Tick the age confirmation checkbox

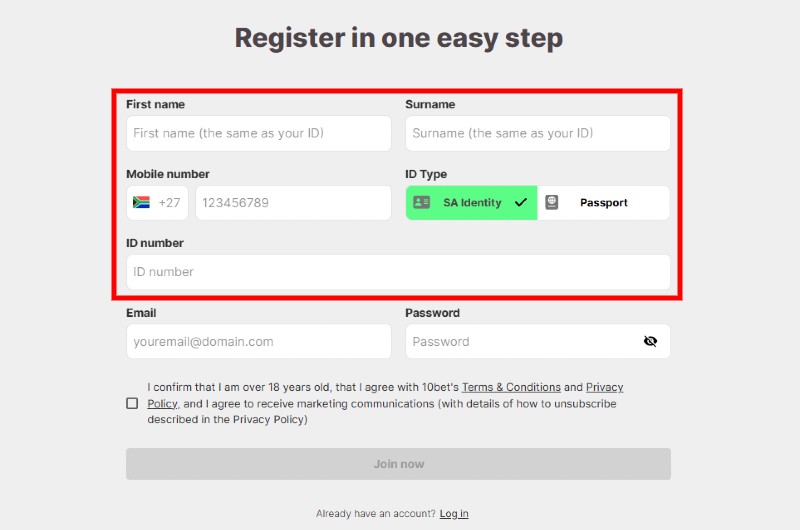pyautogui.click(x=132, y=403)
